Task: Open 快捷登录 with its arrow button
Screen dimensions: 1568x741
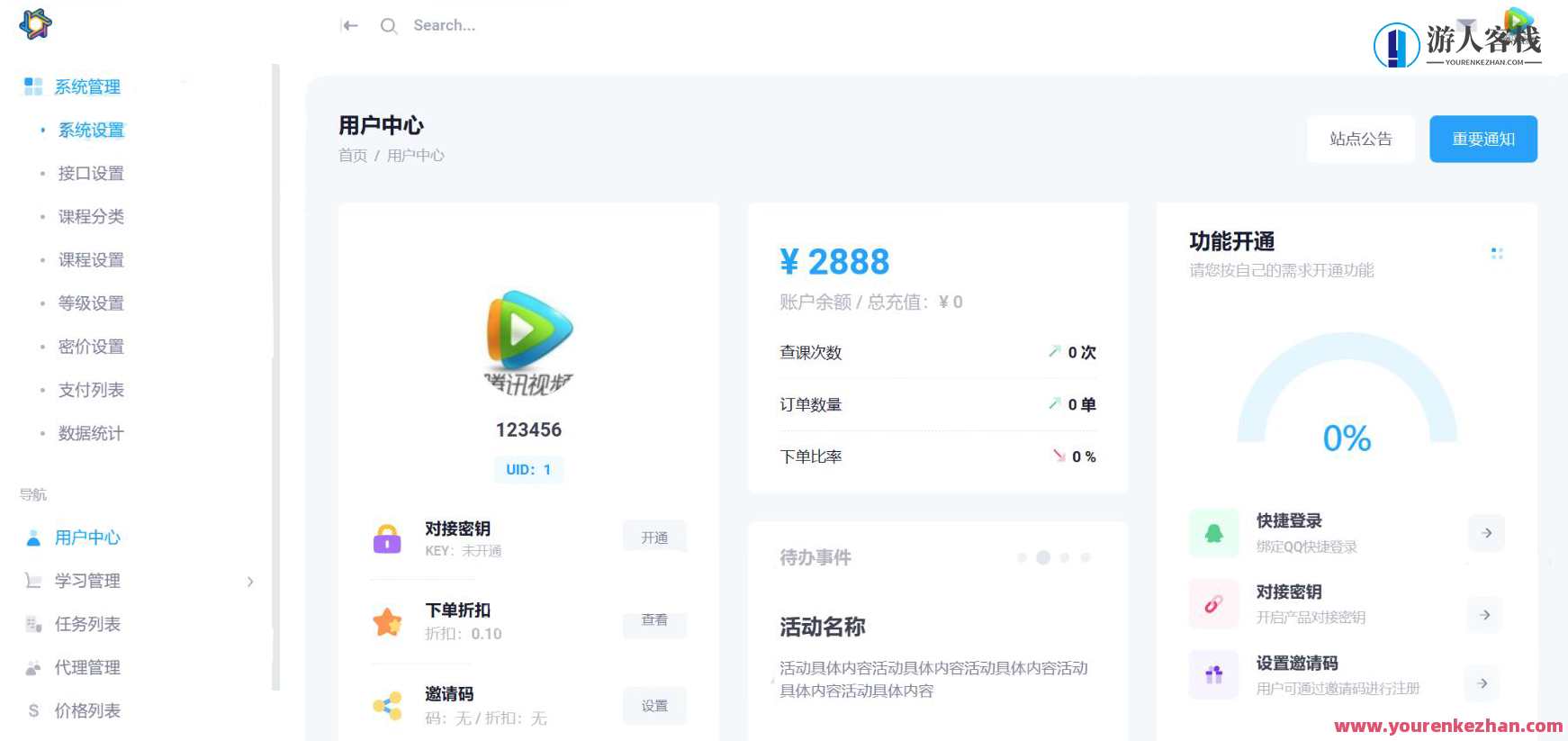Action: (1486, 533)
